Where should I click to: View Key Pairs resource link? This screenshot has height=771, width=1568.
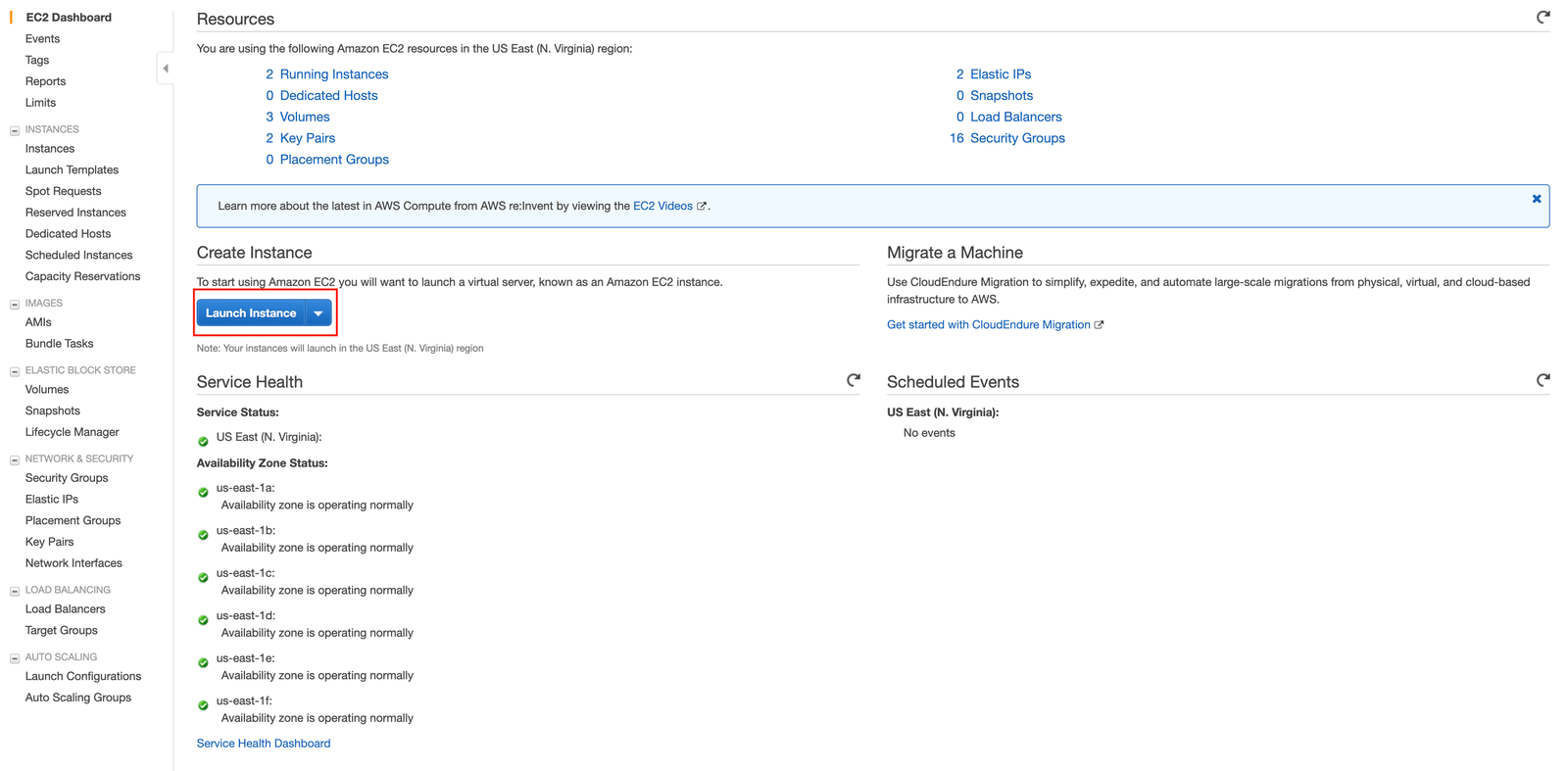(308, 139)
